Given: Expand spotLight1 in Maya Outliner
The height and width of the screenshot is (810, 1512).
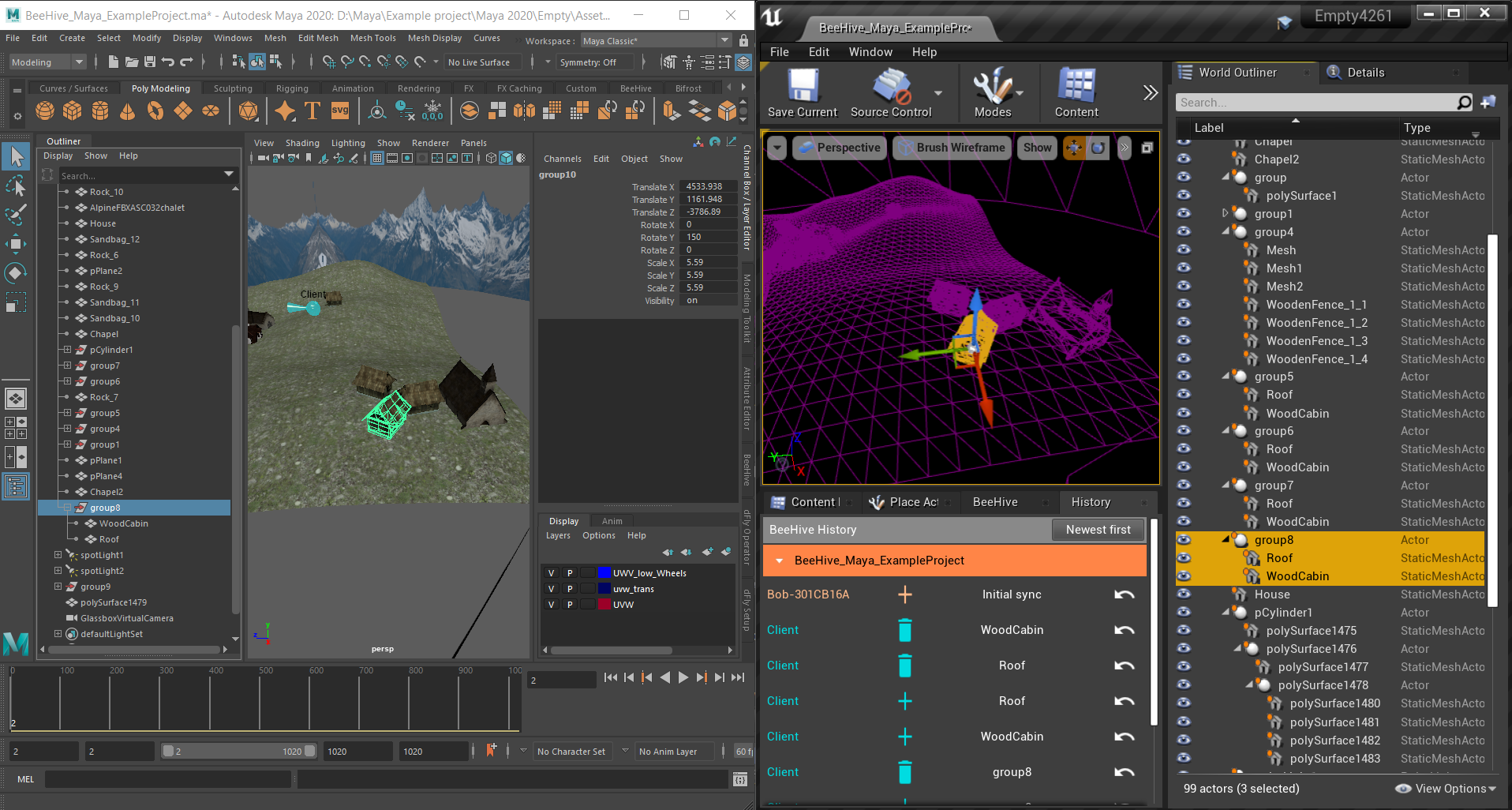Looking at the screenshot, I should tap(58, 555).
